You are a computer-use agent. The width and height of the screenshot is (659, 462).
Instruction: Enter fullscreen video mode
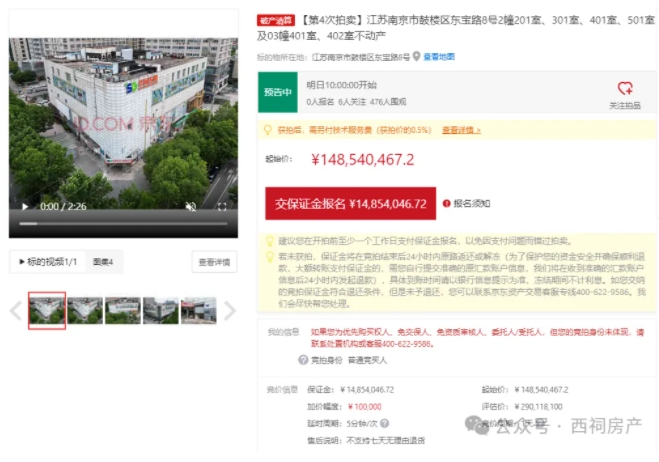click(223, 207)
